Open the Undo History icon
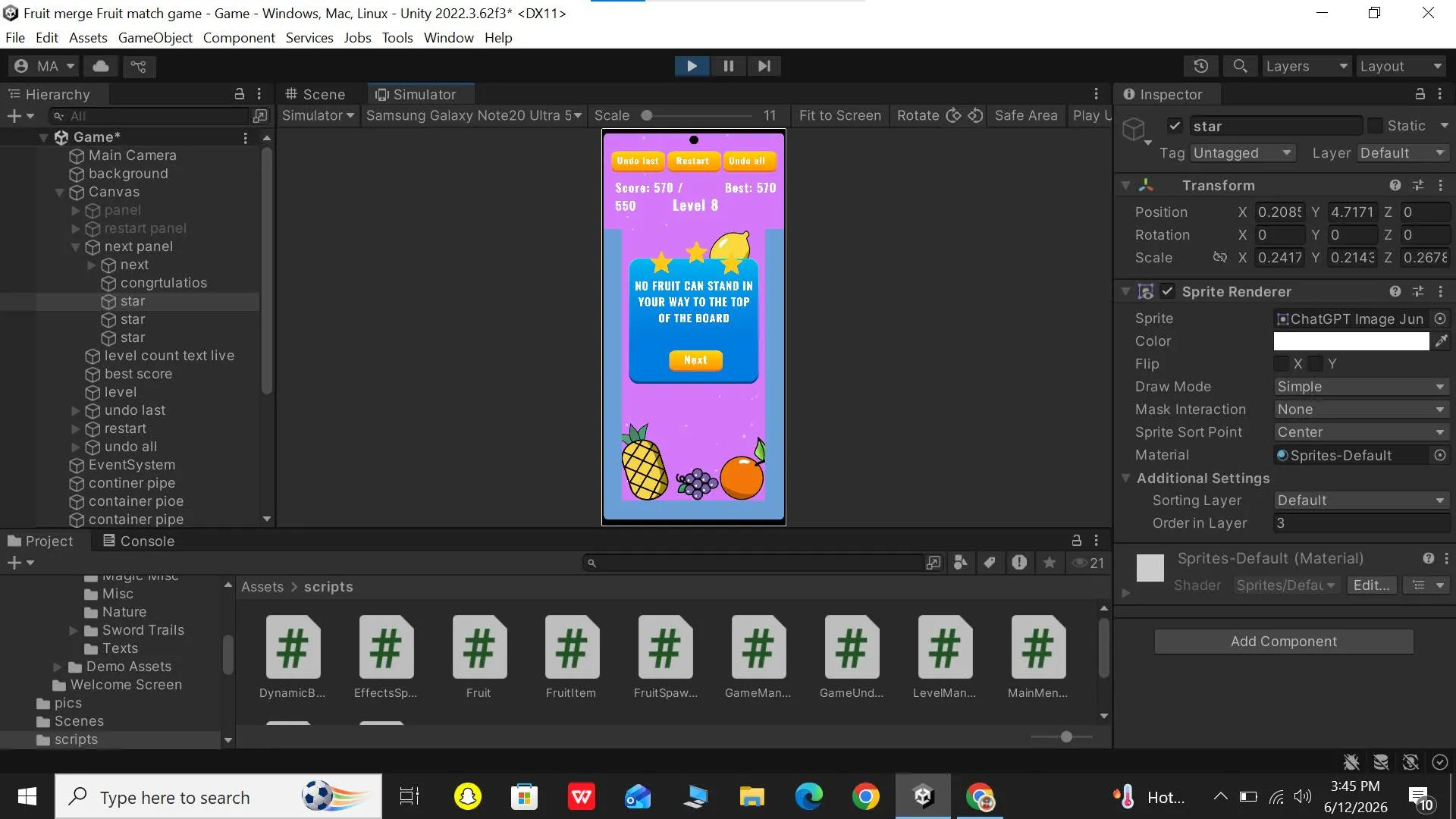 point(1200,66)
